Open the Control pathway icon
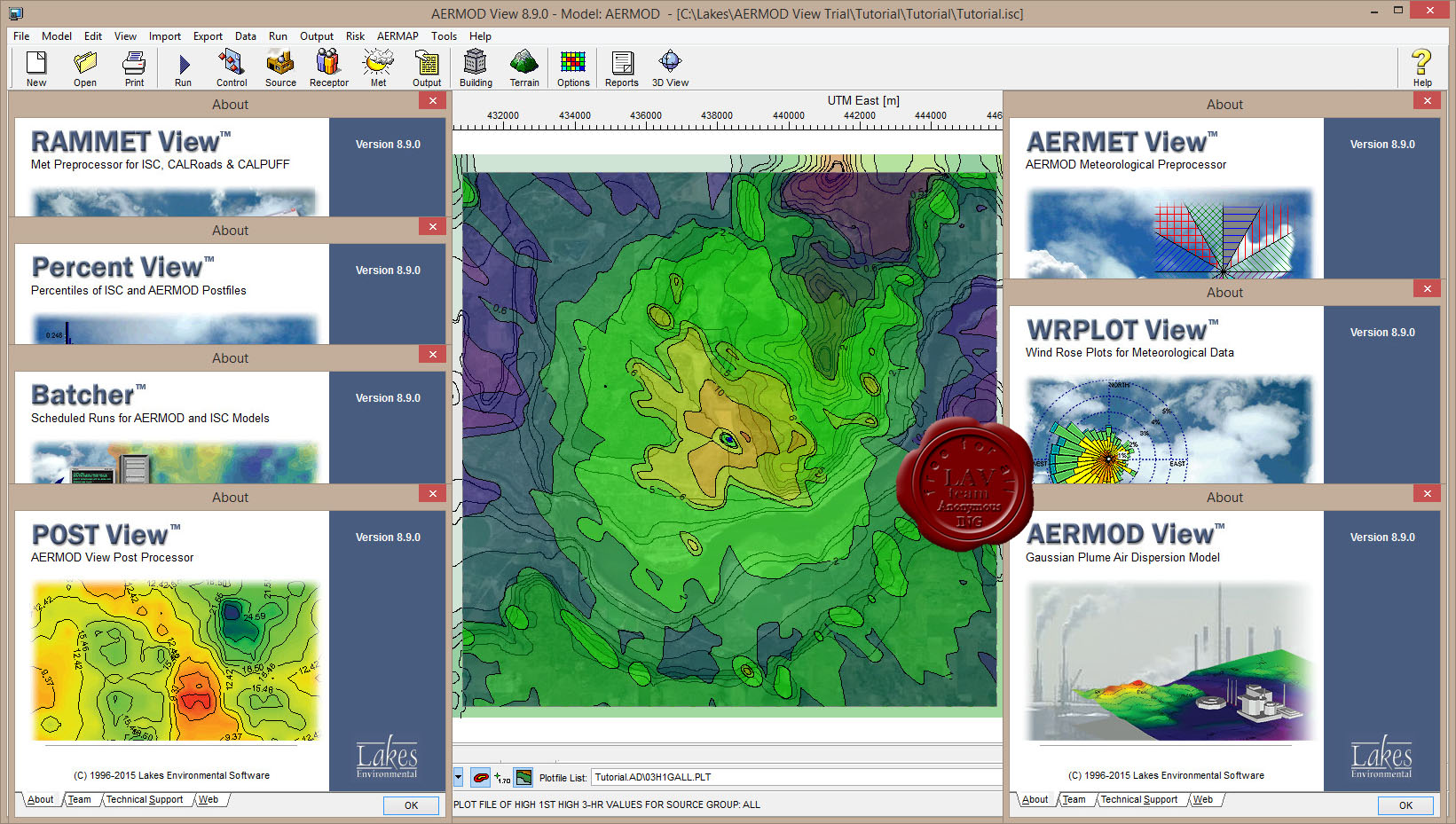 (232, 68)
